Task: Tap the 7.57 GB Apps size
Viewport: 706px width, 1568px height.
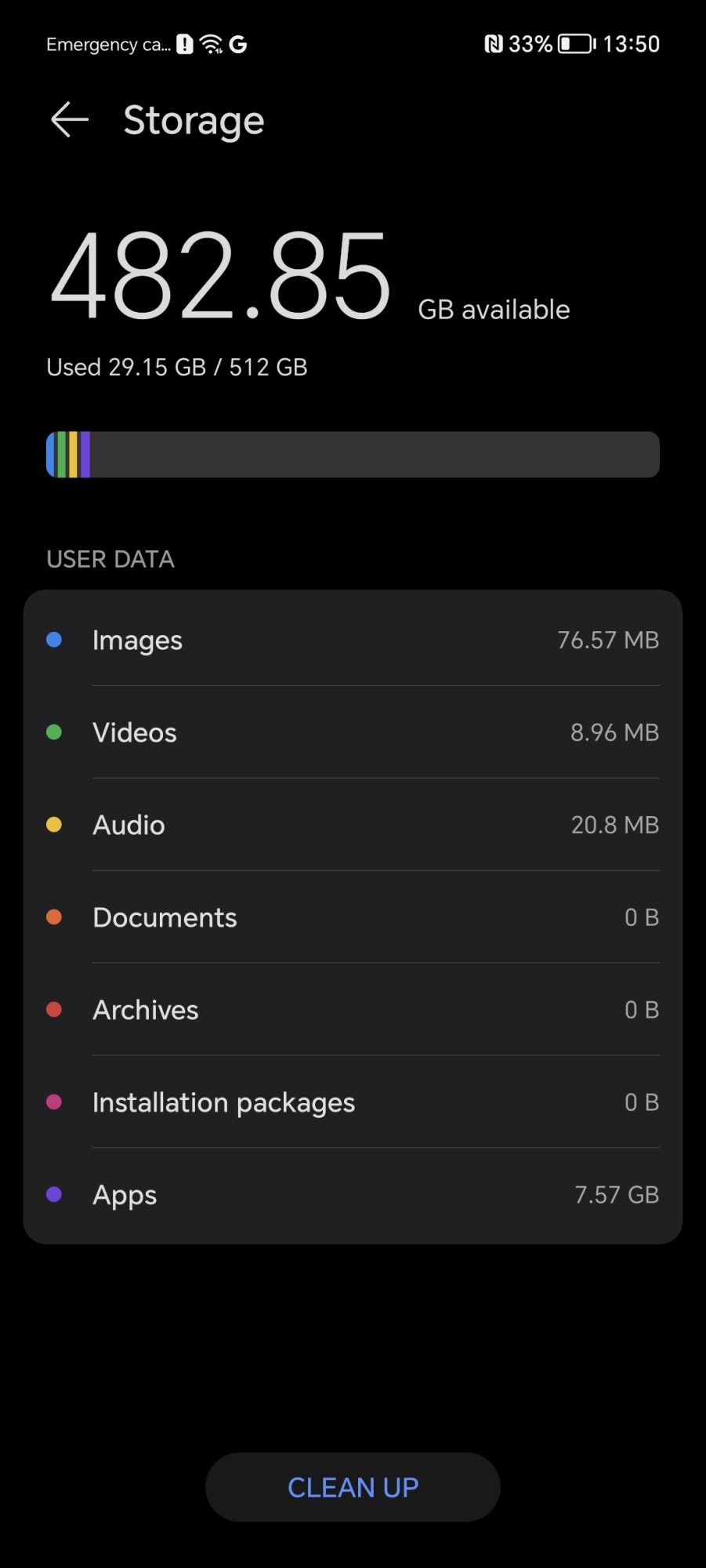Action: coord(616,1194)
